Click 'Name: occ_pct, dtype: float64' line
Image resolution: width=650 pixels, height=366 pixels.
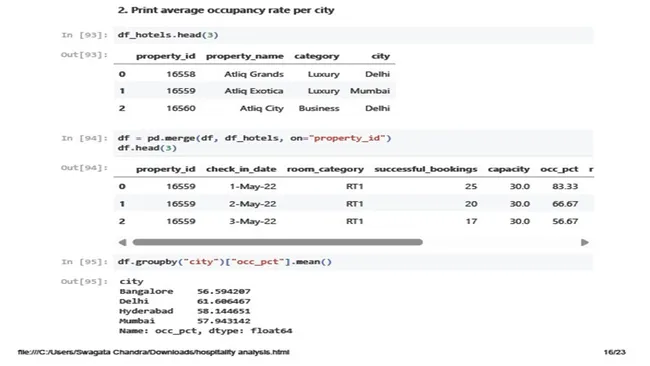(x=206, y=331)
